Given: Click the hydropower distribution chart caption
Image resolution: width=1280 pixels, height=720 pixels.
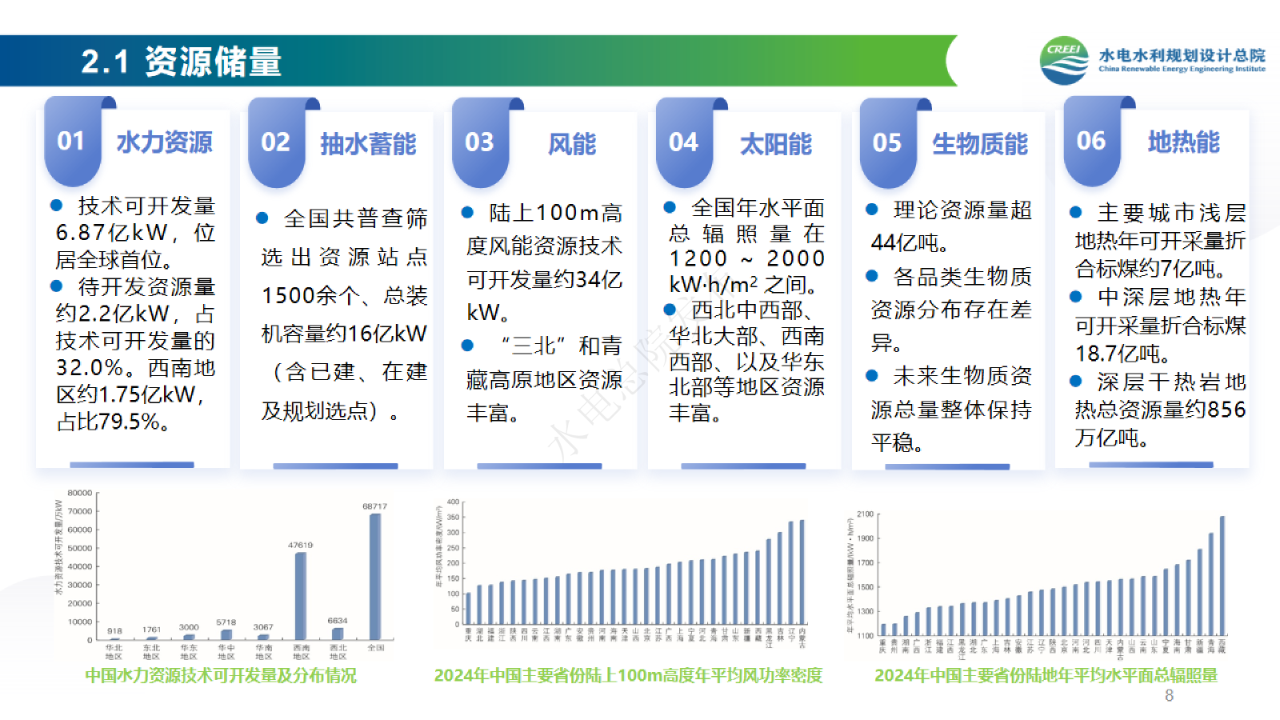Looking at the screenshot, I should tap(220, 676).
